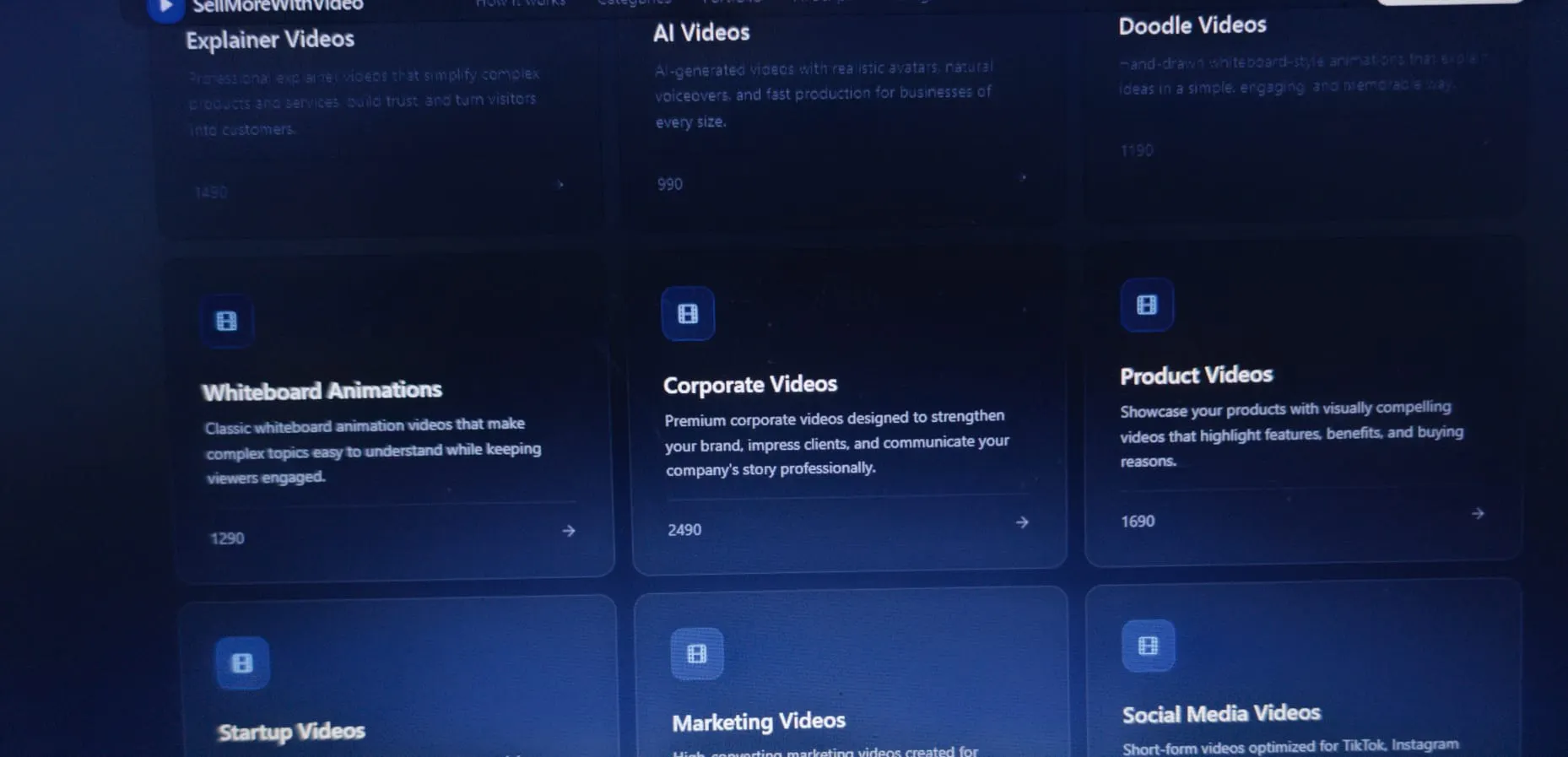The image size is (1568, 757).
Task: Click the film icon on Whiteboard Animations card
Action: click(x=226, y=321)
